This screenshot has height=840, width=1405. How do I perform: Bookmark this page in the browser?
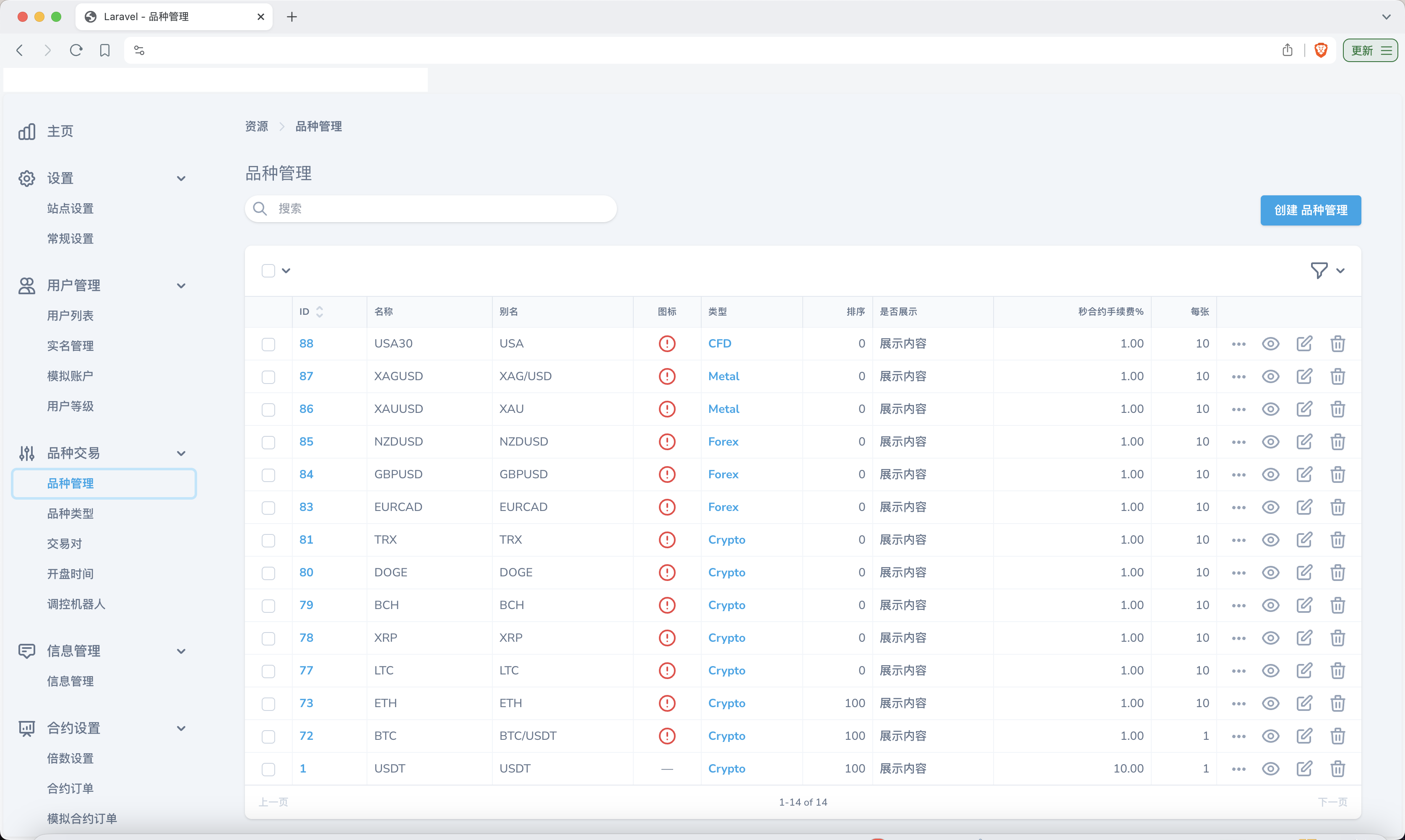click(105, 50)
